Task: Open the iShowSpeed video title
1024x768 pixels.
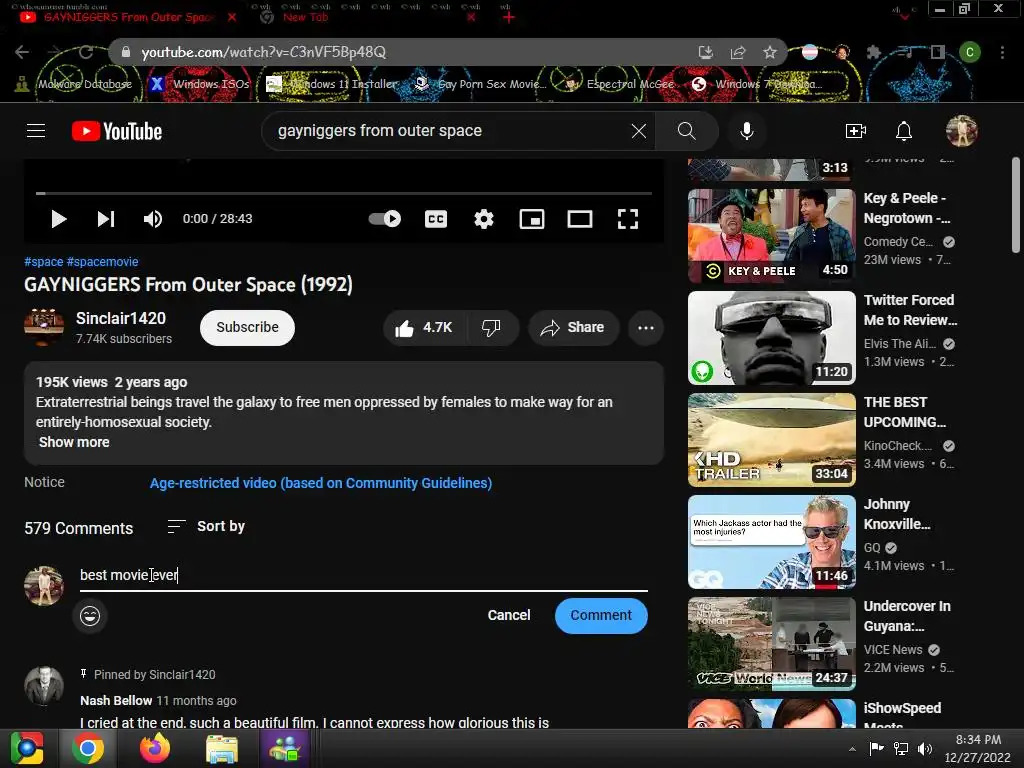Action: (x=903, y=716)
